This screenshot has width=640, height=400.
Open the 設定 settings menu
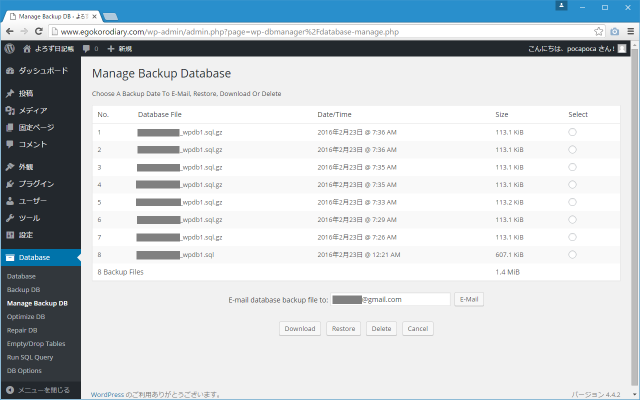click(26, 234)
